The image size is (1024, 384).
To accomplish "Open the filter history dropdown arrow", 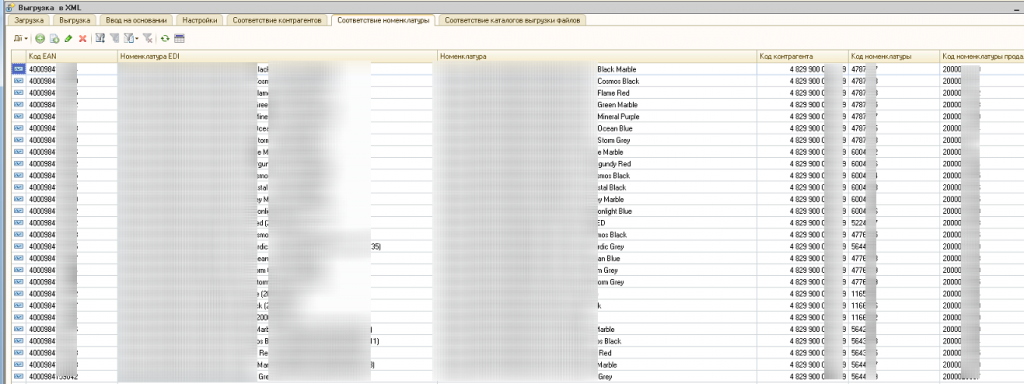I will tap(136, 39).
